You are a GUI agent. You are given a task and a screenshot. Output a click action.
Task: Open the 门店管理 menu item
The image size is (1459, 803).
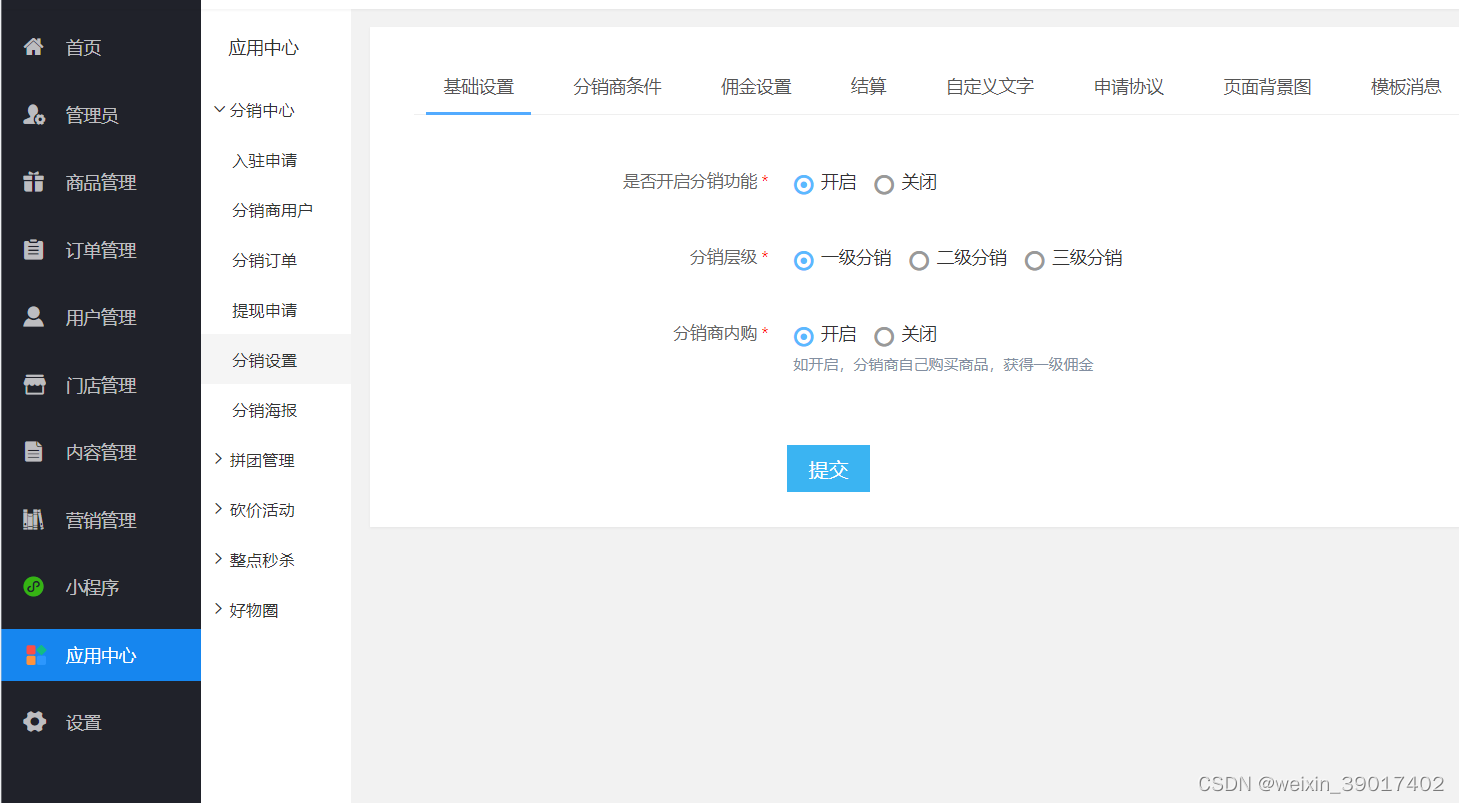[x=101, y=385]
